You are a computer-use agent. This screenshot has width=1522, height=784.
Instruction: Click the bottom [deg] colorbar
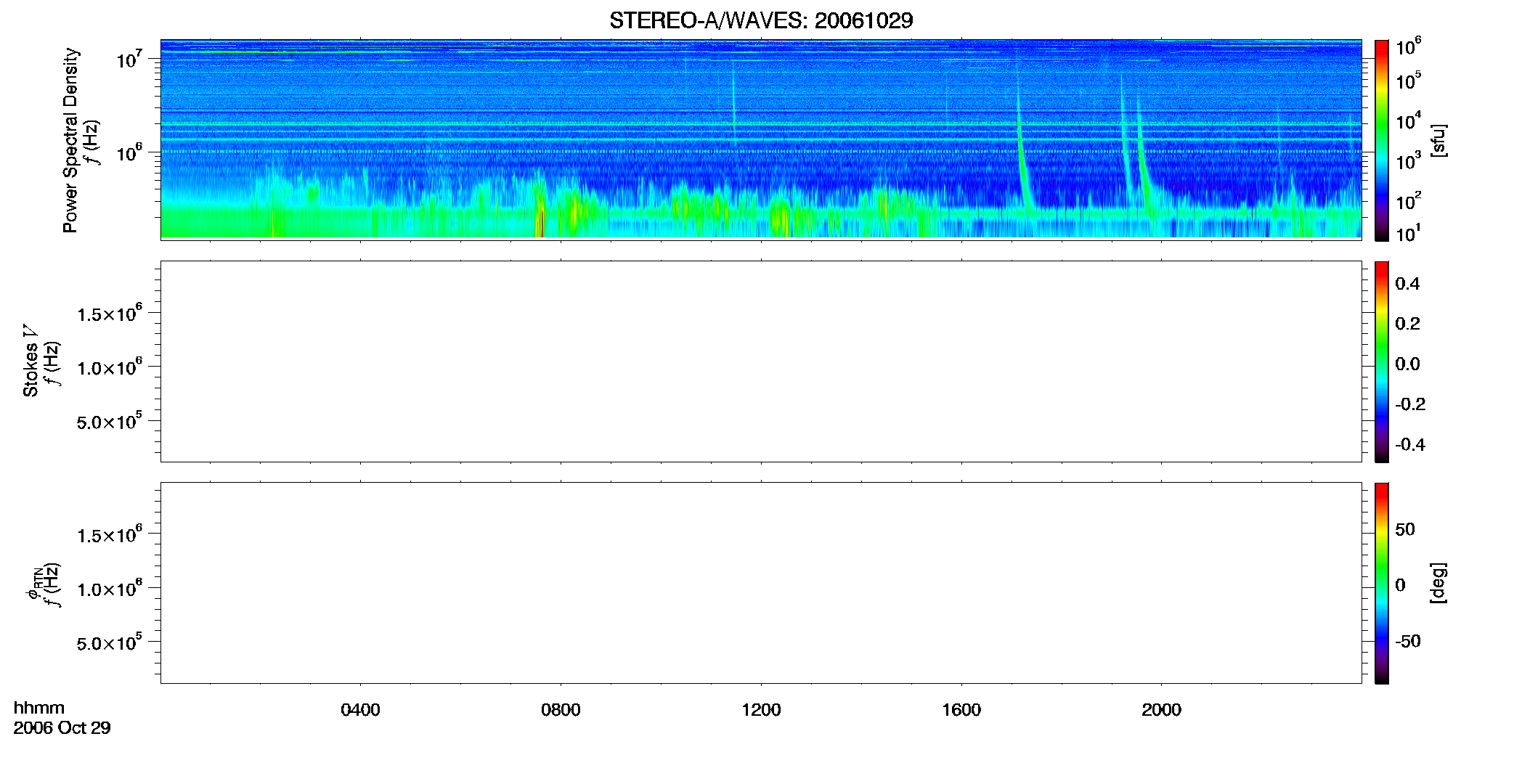[x=1382, y=583]
